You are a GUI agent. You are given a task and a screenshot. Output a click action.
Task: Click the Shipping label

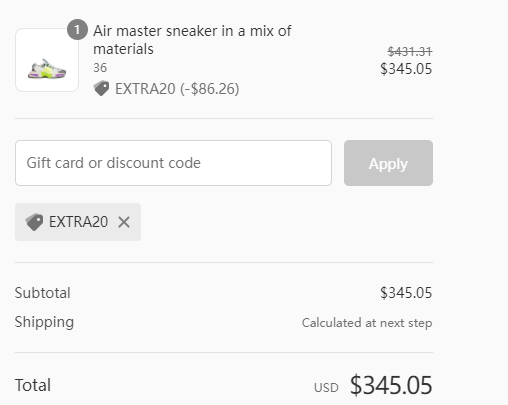click(x=44, y=322)
